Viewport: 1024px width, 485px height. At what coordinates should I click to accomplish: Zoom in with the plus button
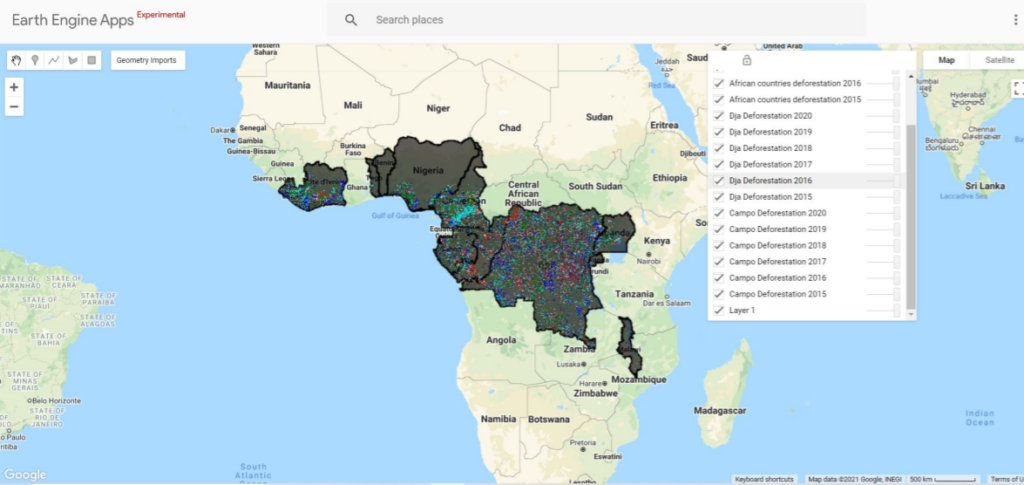pos(14,87)
